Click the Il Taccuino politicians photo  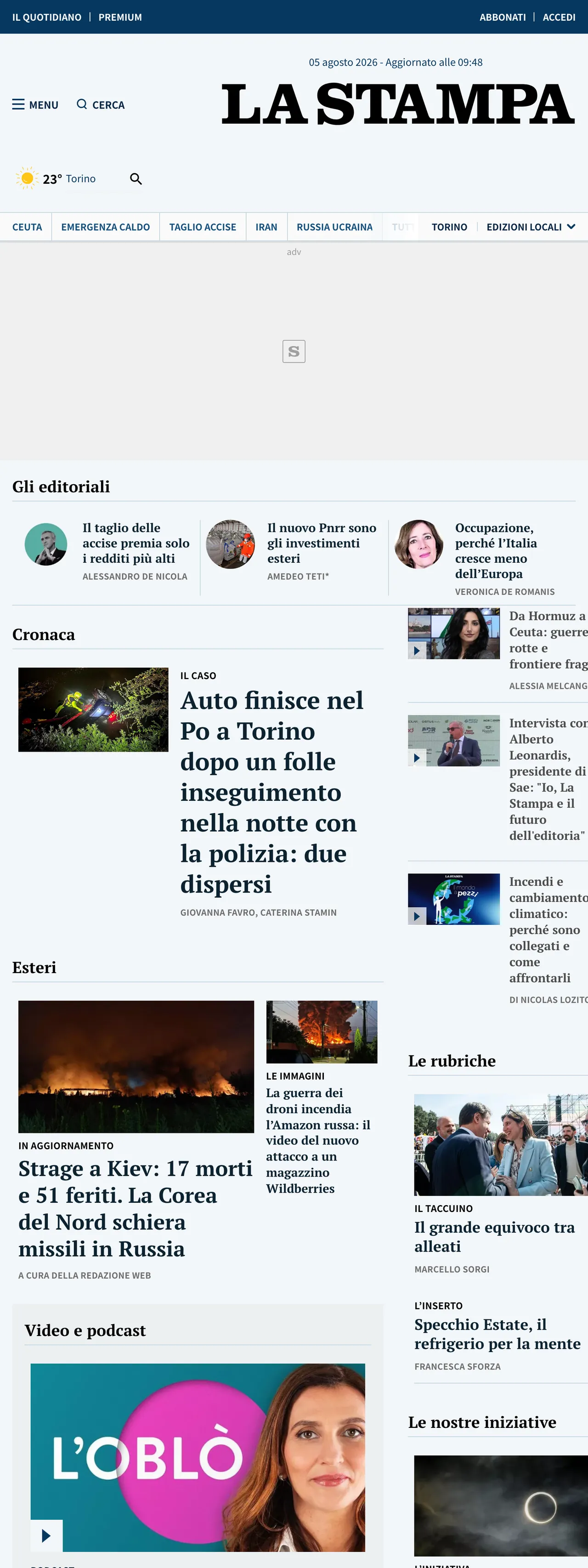501,1145
